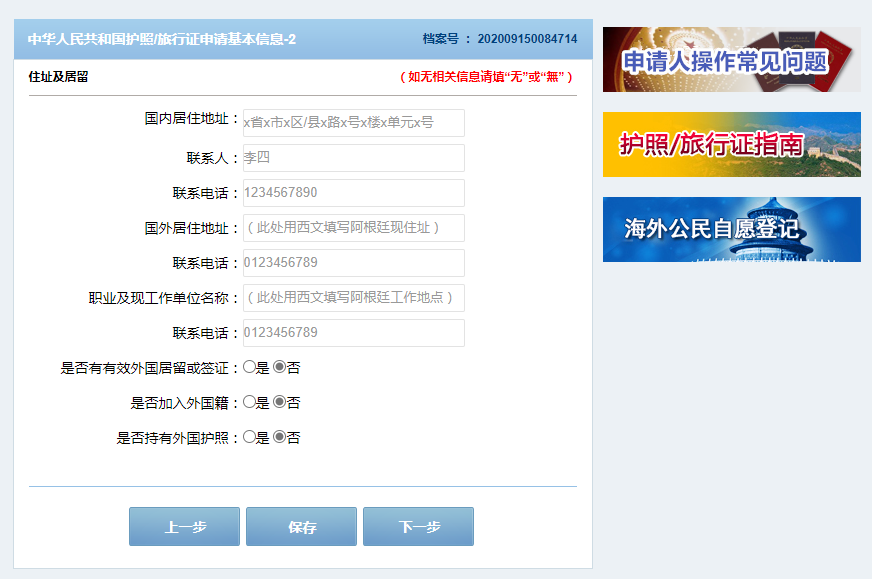
Task: Click the 国内居住地址 address input field
Action: pos(353,122)
